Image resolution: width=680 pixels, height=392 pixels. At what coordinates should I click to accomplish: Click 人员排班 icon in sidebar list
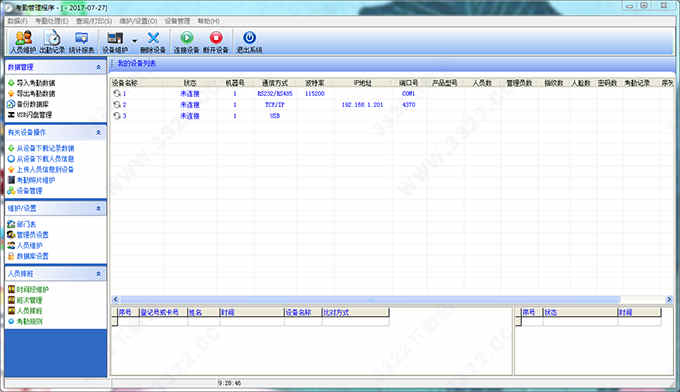11,310
